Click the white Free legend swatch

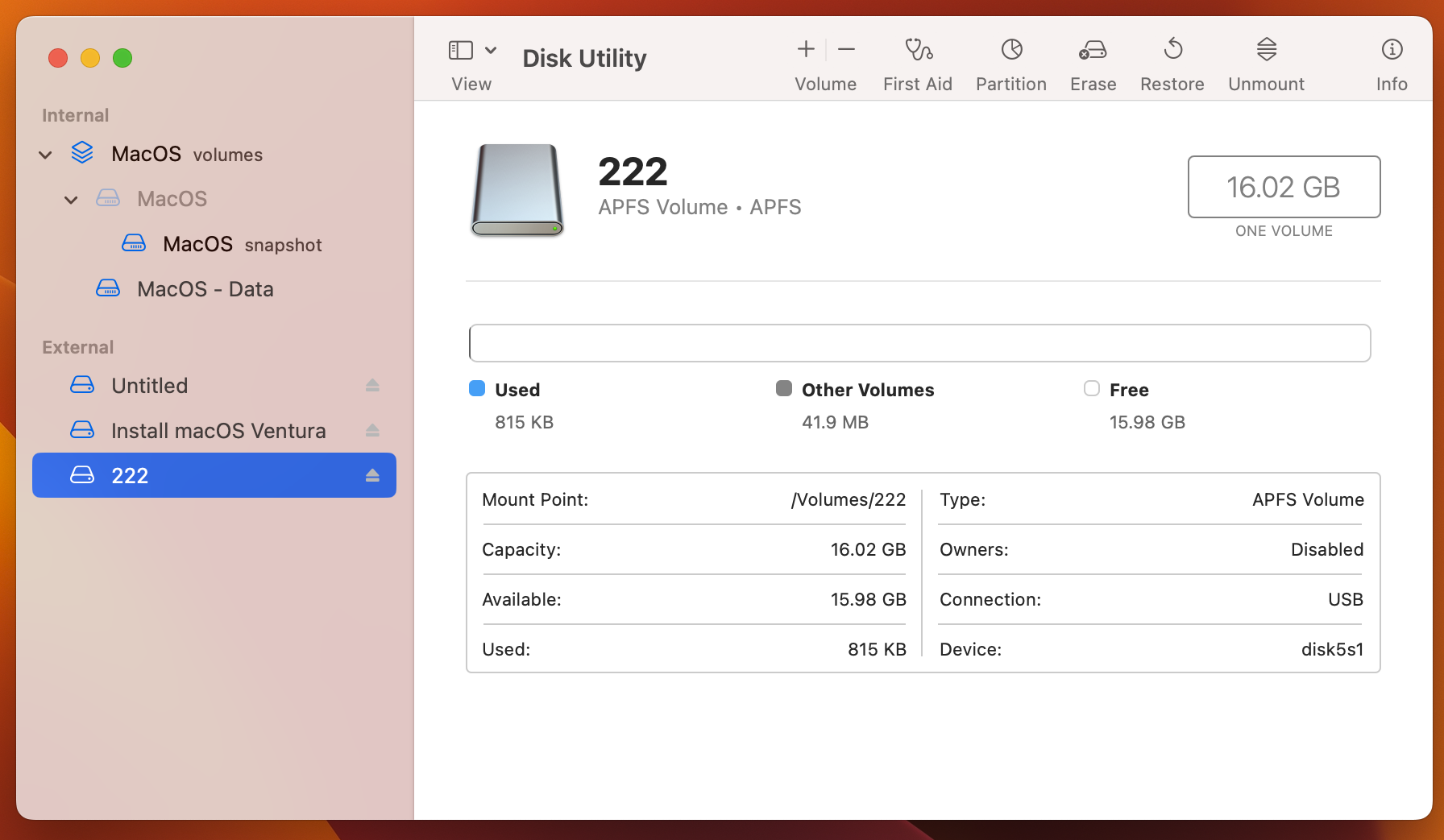pos(1092,389)
